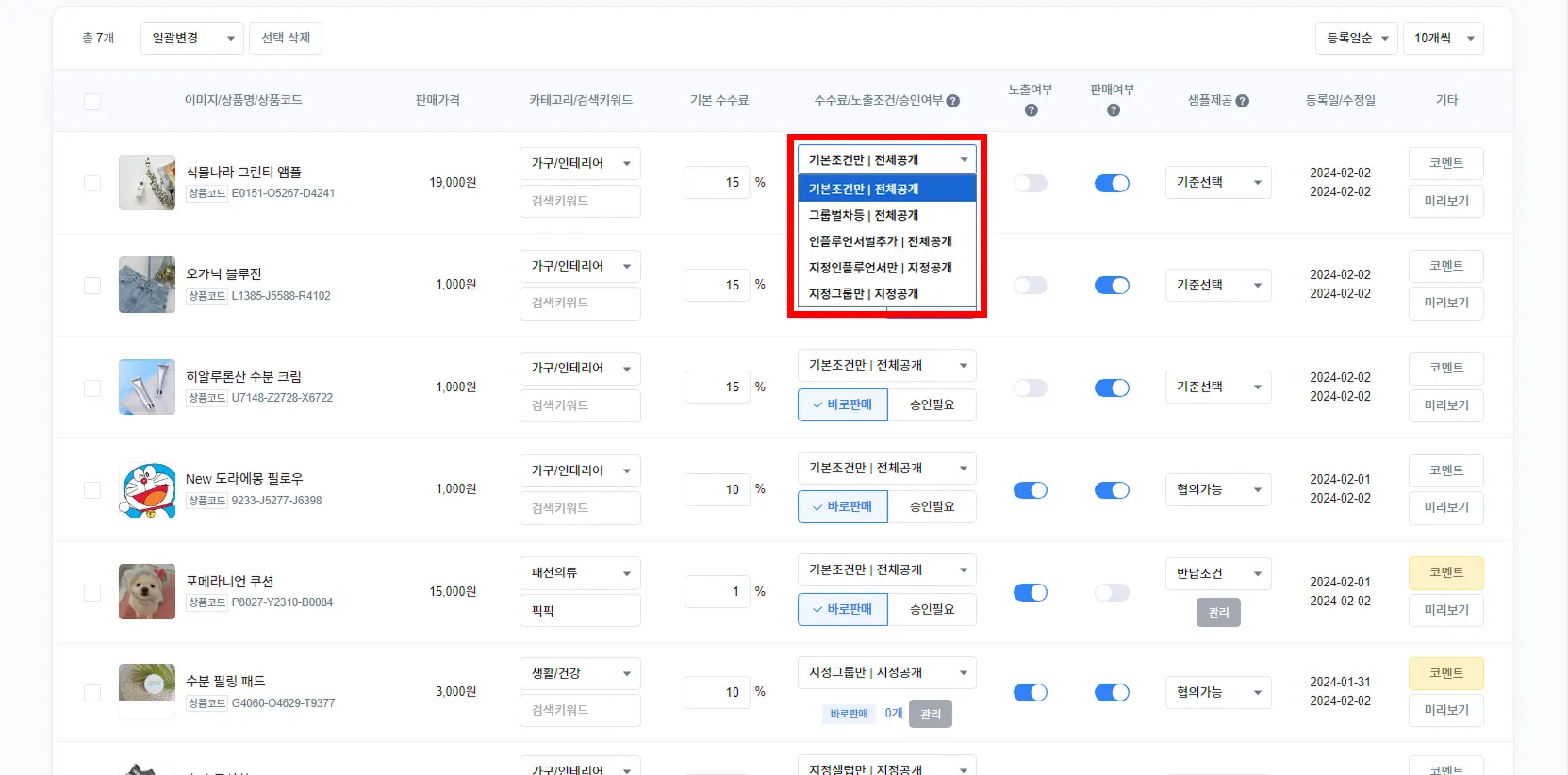Click commission field for 포메라니언 쿠션

tap(718, 592)
